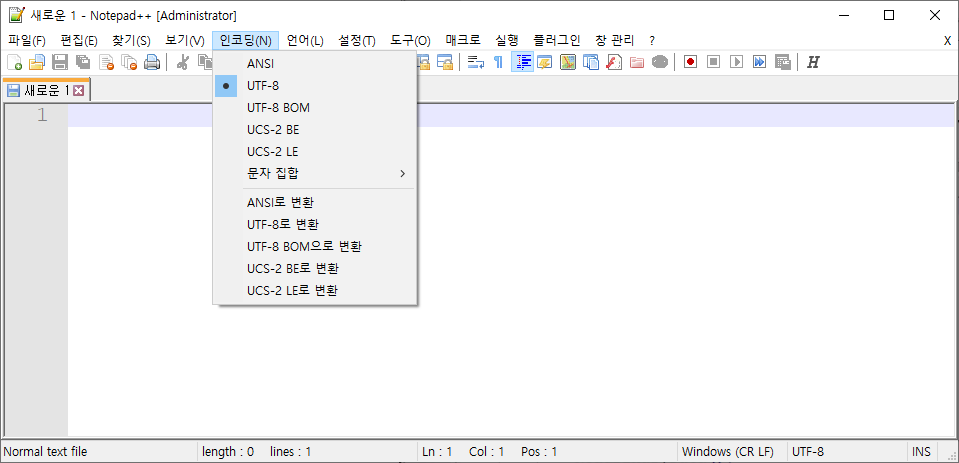
Task: Click line number 1 in margin
Action: 42,115
